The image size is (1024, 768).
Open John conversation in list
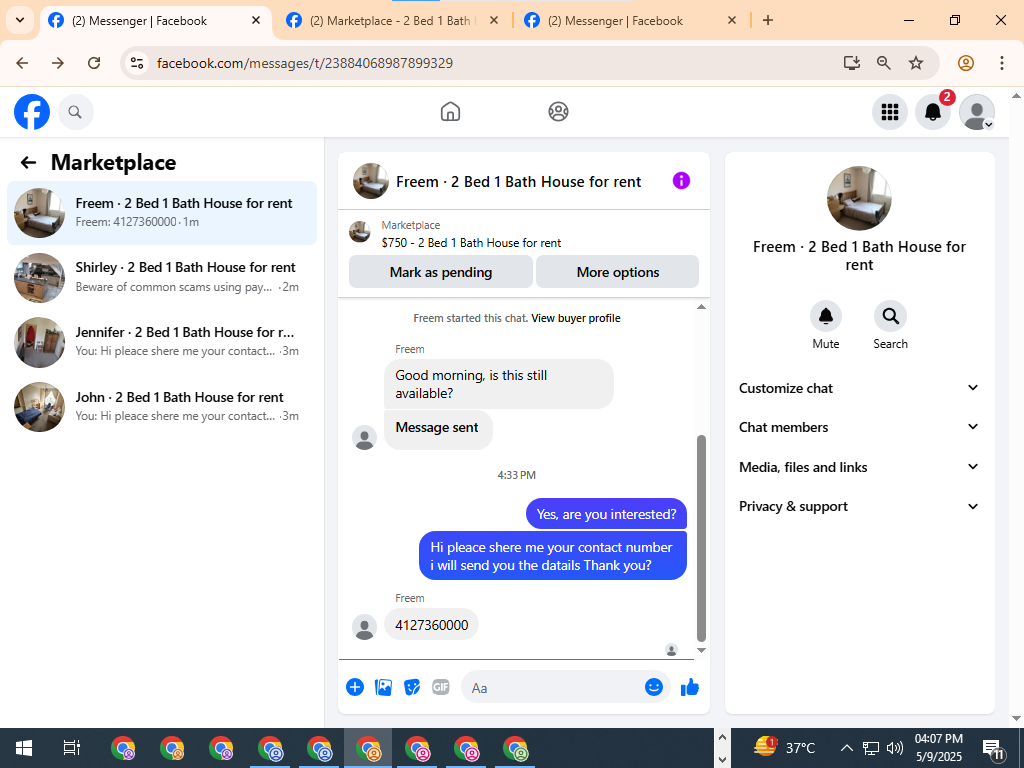coord(162,406)
